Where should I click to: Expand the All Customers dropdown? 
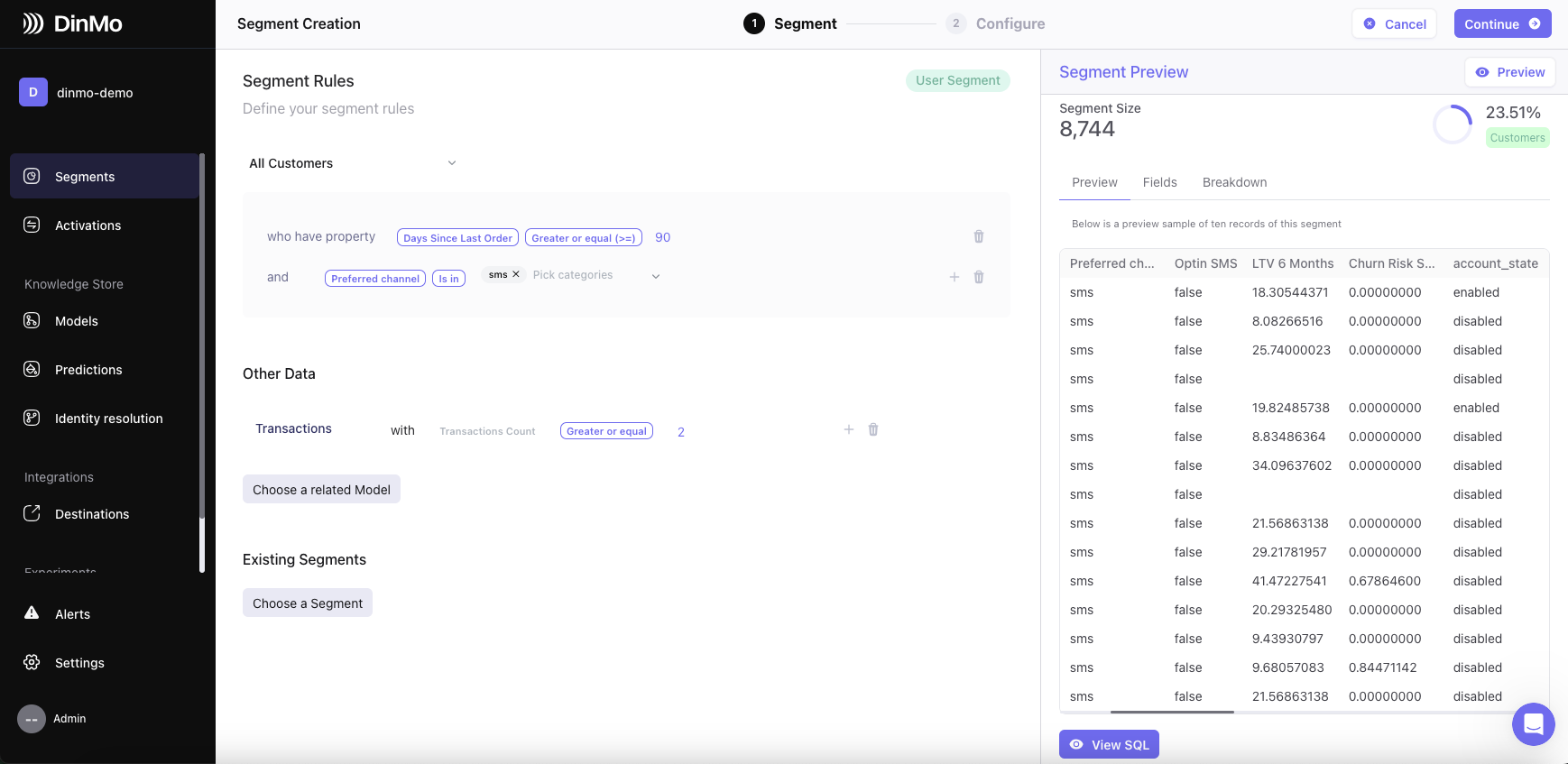tap(353, 163)
